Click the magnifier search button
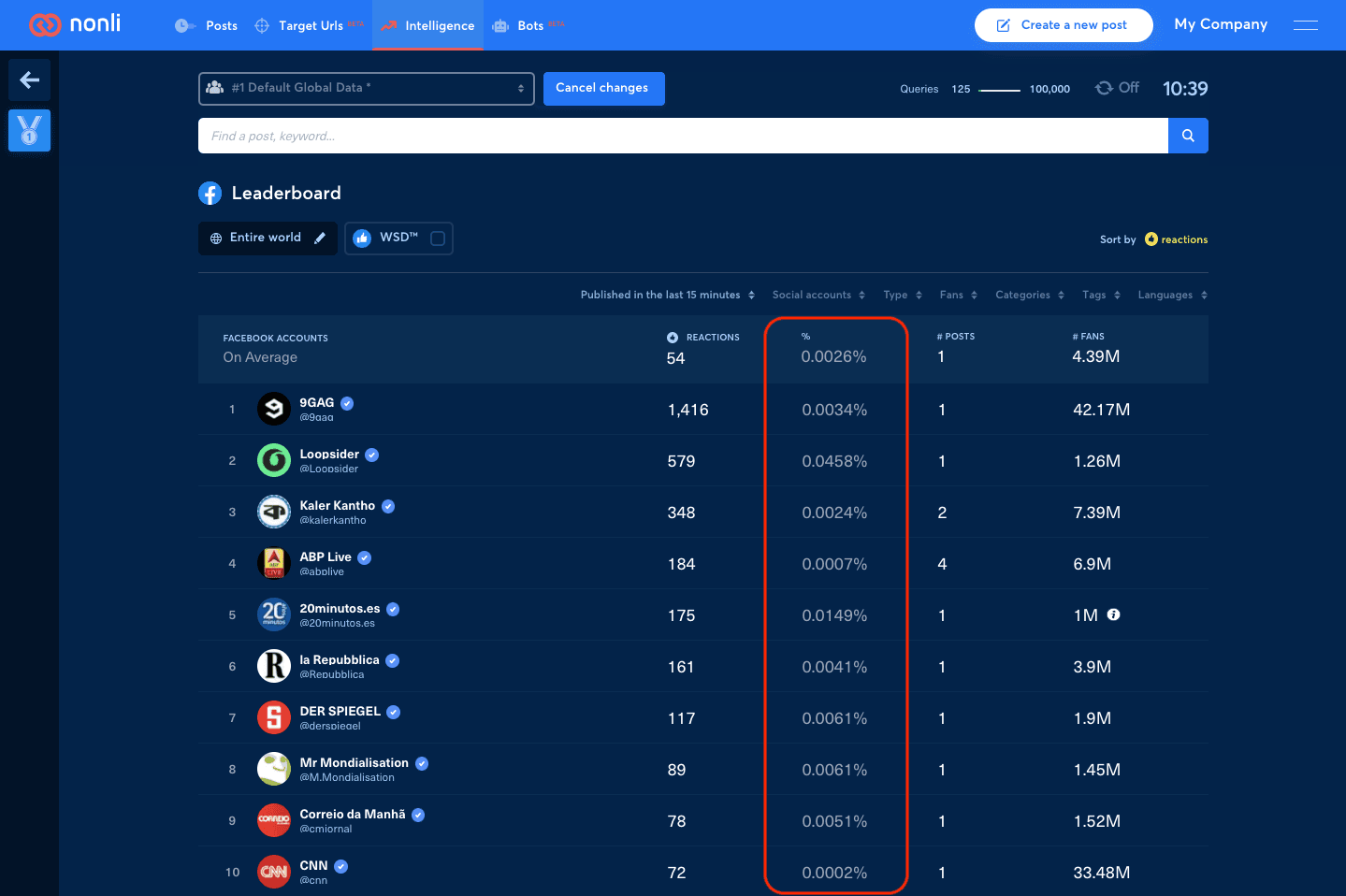1346x896 pixels. pos(1188,136)
